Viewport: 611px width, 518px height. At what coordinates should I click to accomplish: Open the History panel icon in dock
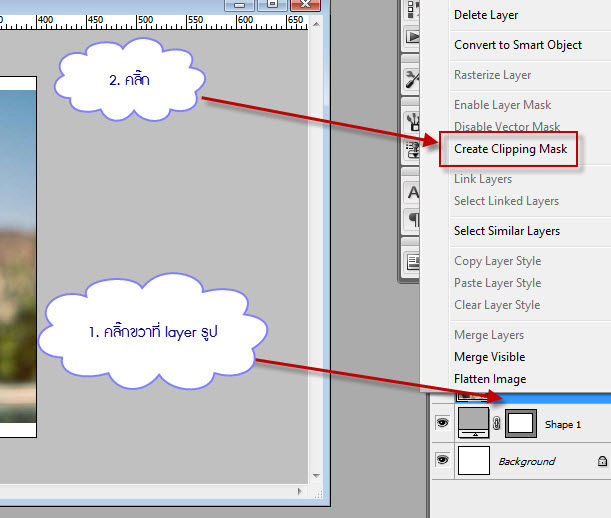413,10
